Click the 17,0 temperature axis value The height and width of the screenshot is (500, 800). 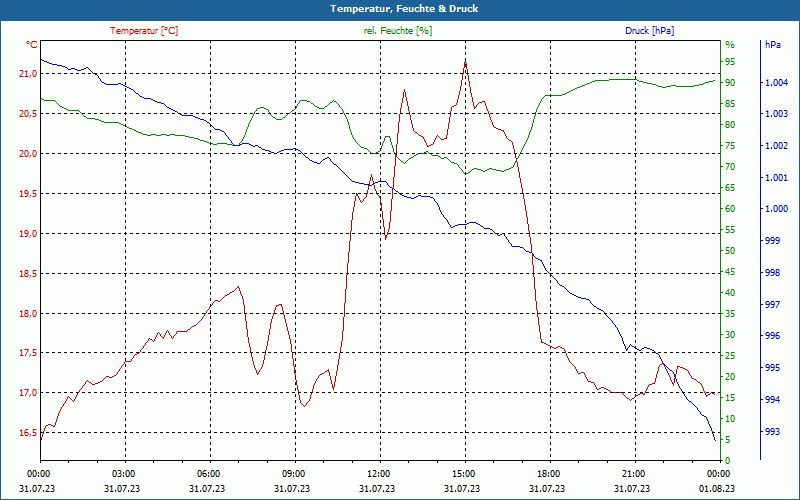pyautogui.click(x=28, y=393)
